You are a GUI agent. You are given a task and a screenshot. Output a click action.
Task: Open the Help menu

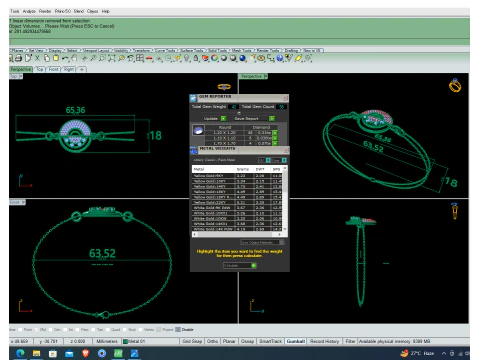(x=106, y=11)
